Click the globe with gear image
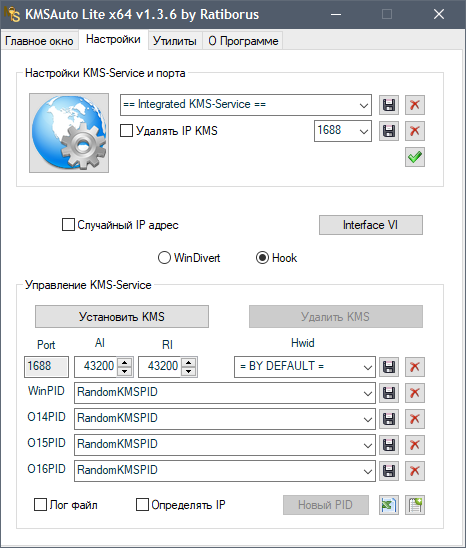 (69, 133)
